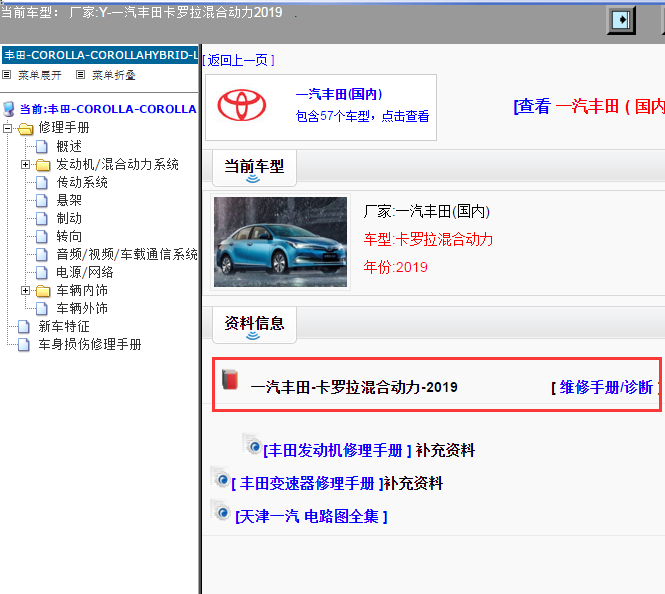The height and width of the screenshot is (594, 665).
Task: Open the 查看 一汽丰田 (国内 link at right
Action: tap(589, 106)
